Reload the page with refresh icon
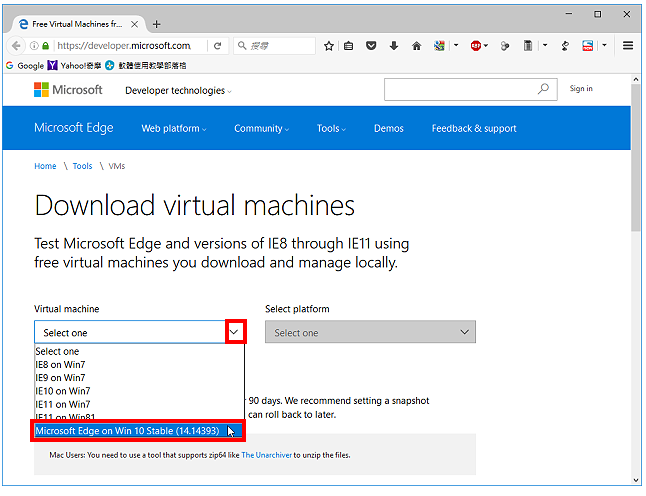Screen dimensions: 646x496 [218, 46]
